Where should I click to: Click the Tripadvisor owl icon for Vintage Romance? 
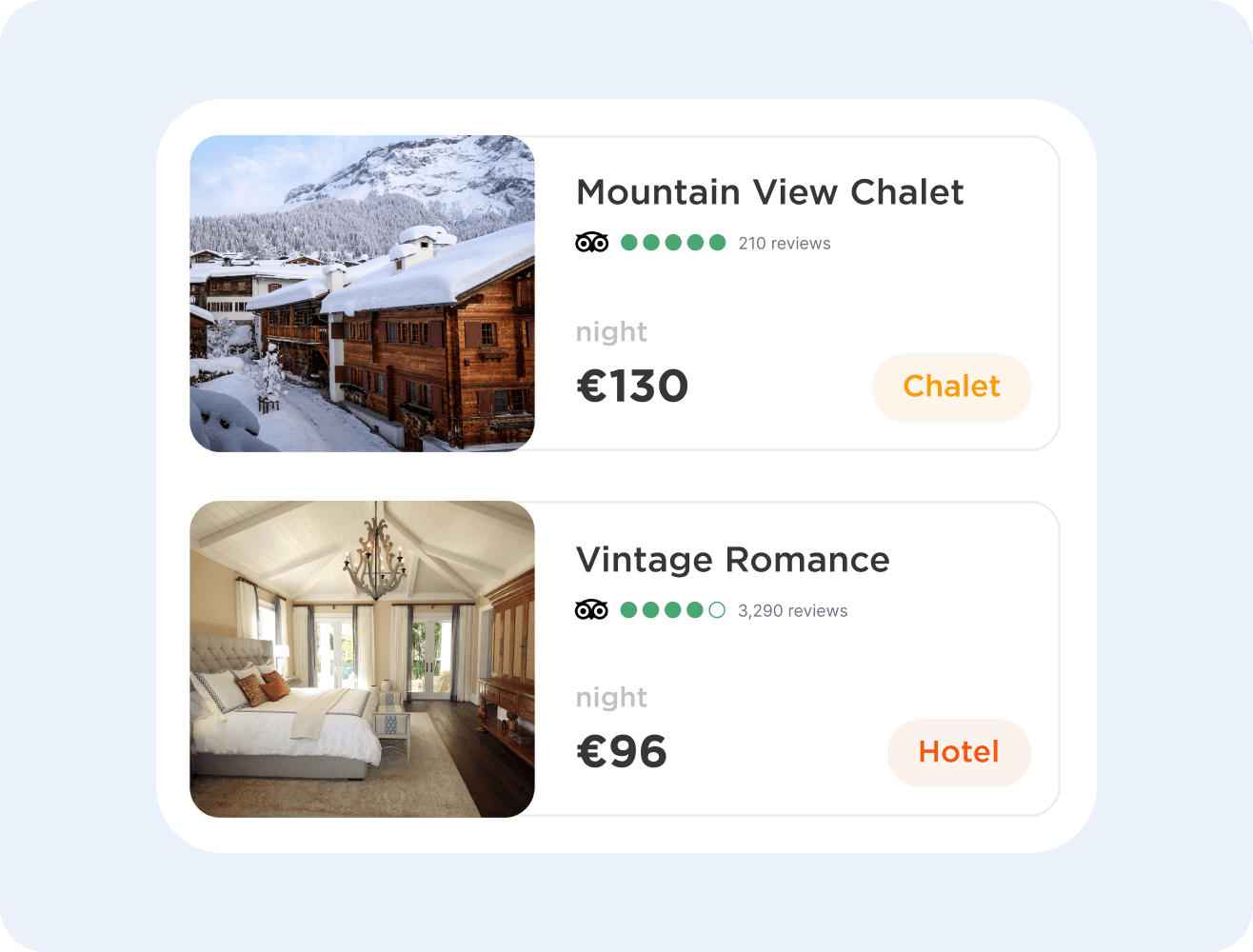click(x=591, y=609)
